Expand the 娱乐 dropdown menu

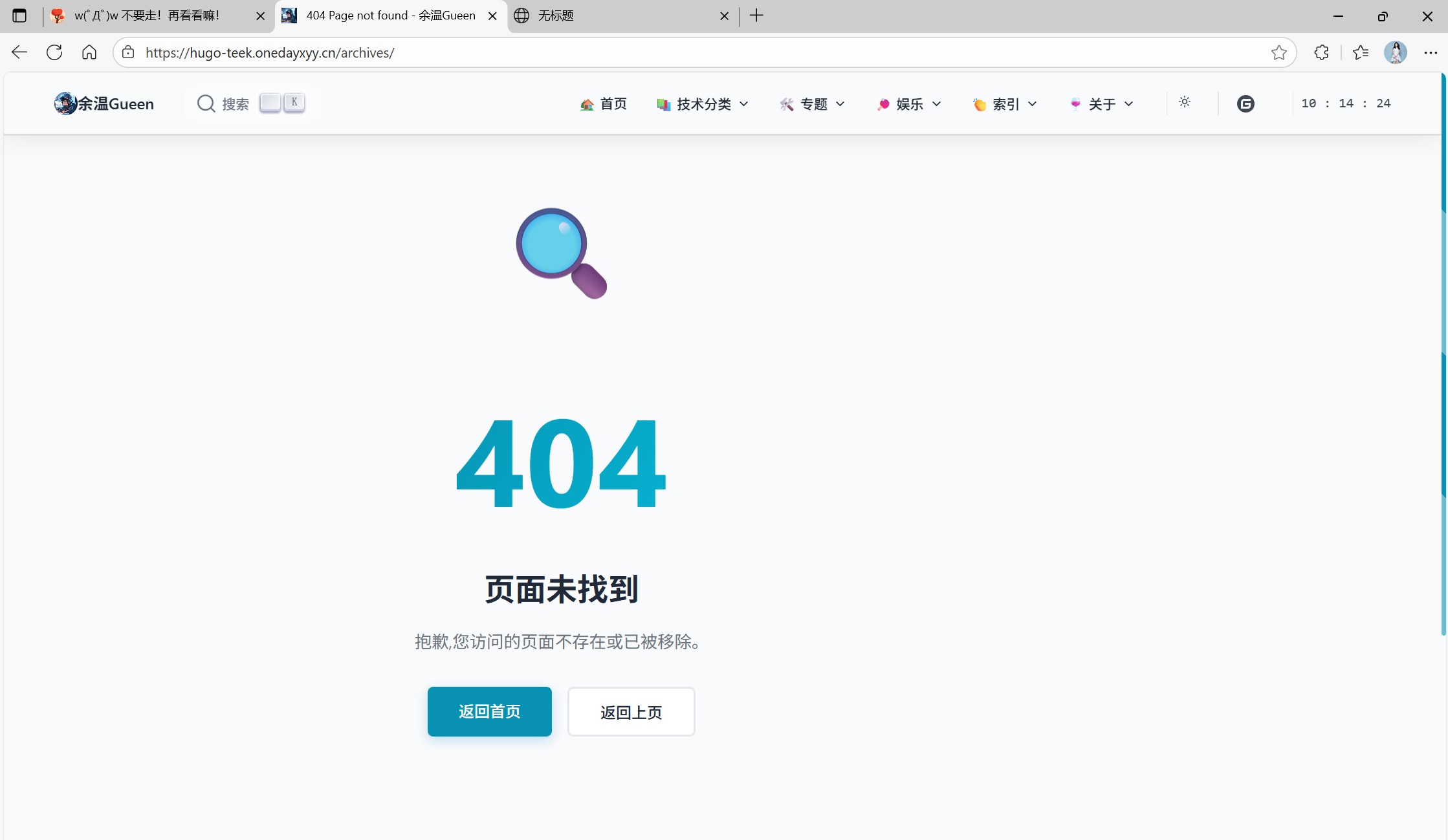pos(909,104)
